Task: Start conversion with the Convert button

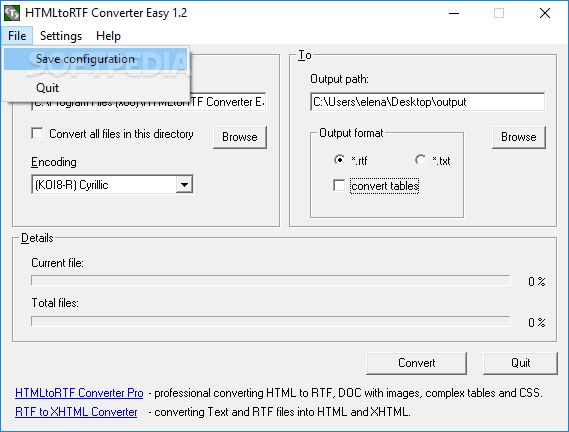Action: (417, 363)
